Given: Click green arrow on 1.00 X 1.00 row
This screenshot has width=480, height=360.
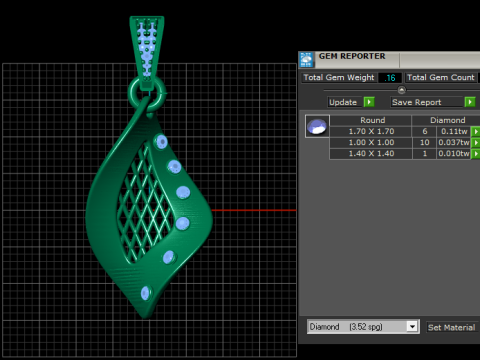Looking at the screenshot, I should pyautogui.click(x=475, y=143).
